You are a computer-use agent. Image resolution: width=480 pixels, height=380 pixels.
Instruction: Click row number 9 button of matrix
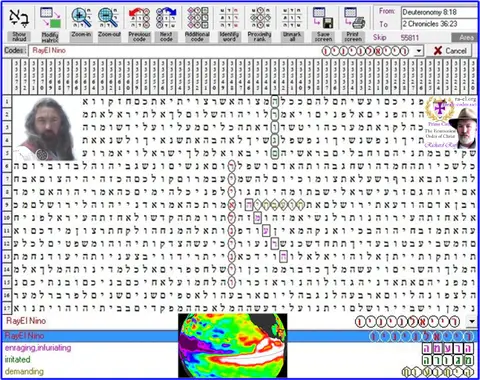[7, 205]
